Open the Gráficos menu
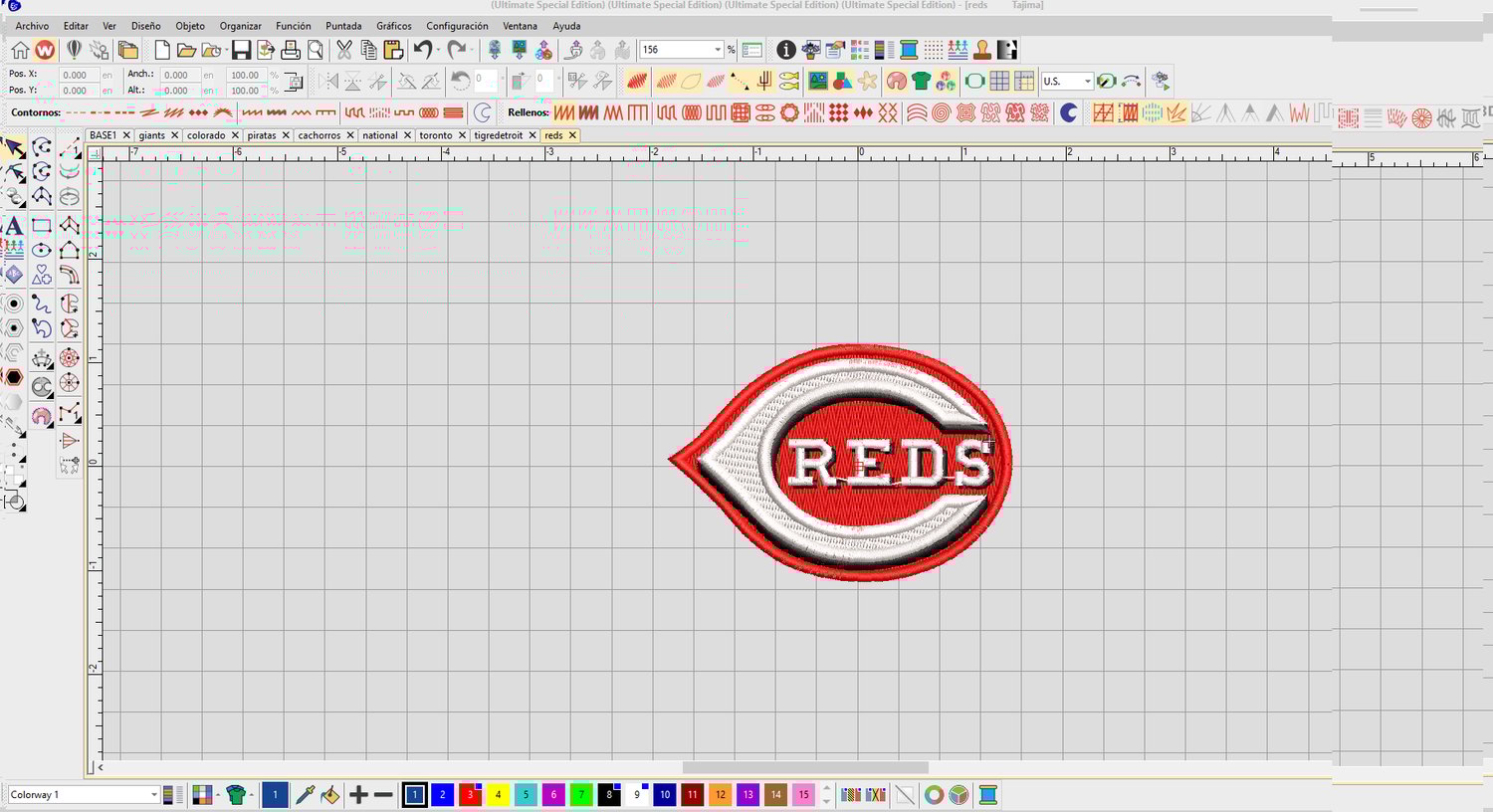1493x812 pixels. click(x=394, y=26)
